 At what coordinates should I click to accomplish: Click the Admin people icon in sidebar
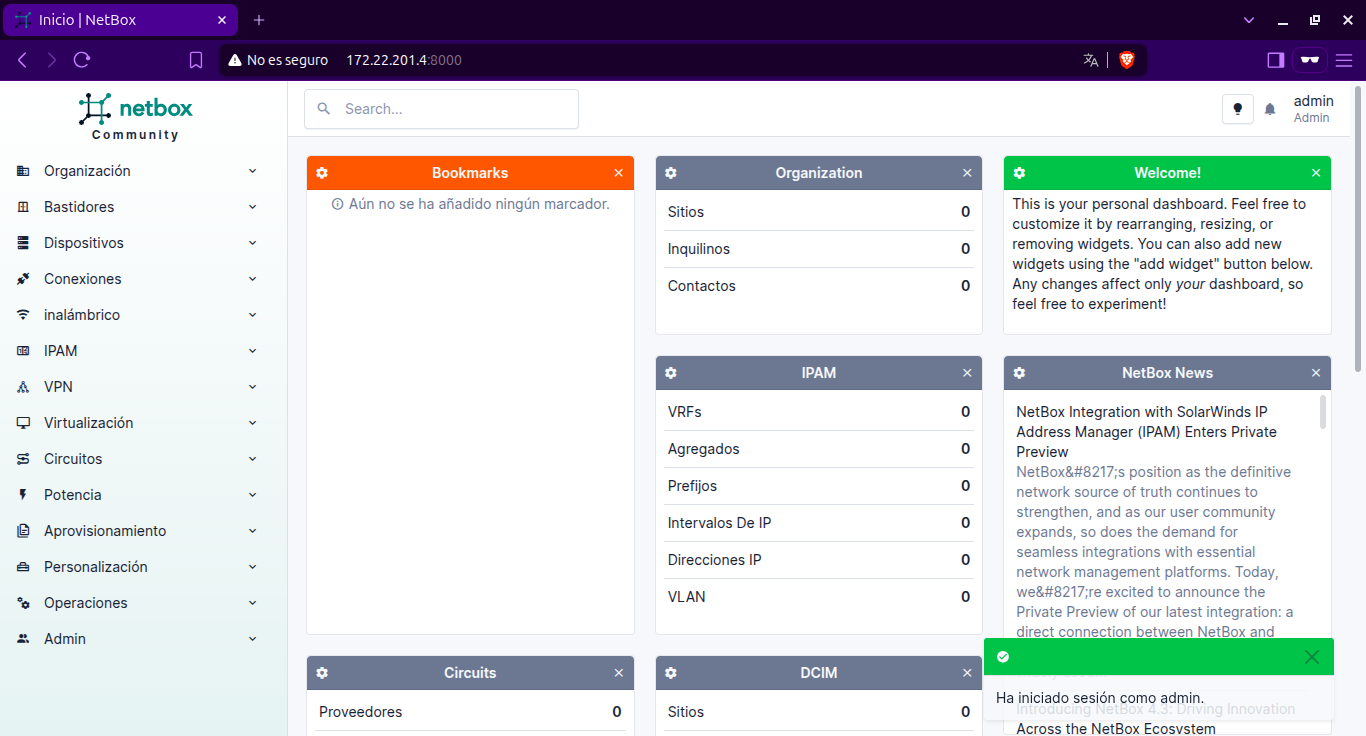pyautogui.click(x=23, y=639)
